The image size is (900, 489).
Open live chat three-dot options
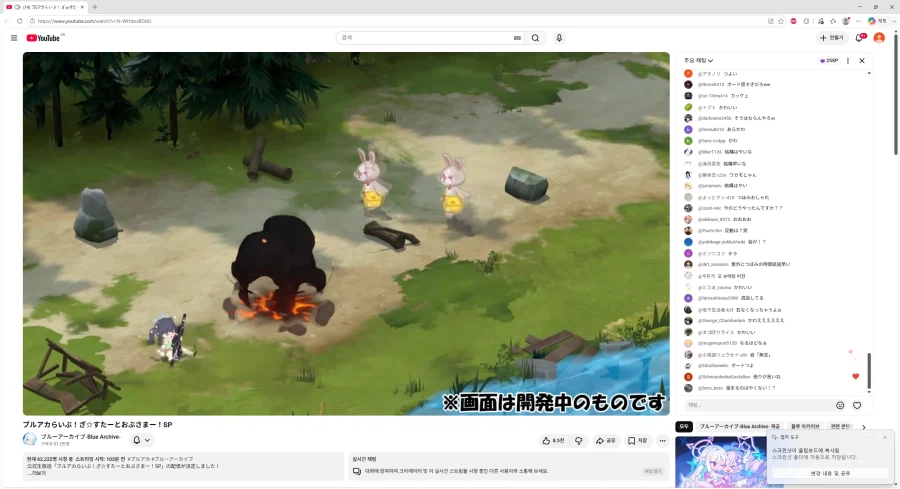(848, 60)
